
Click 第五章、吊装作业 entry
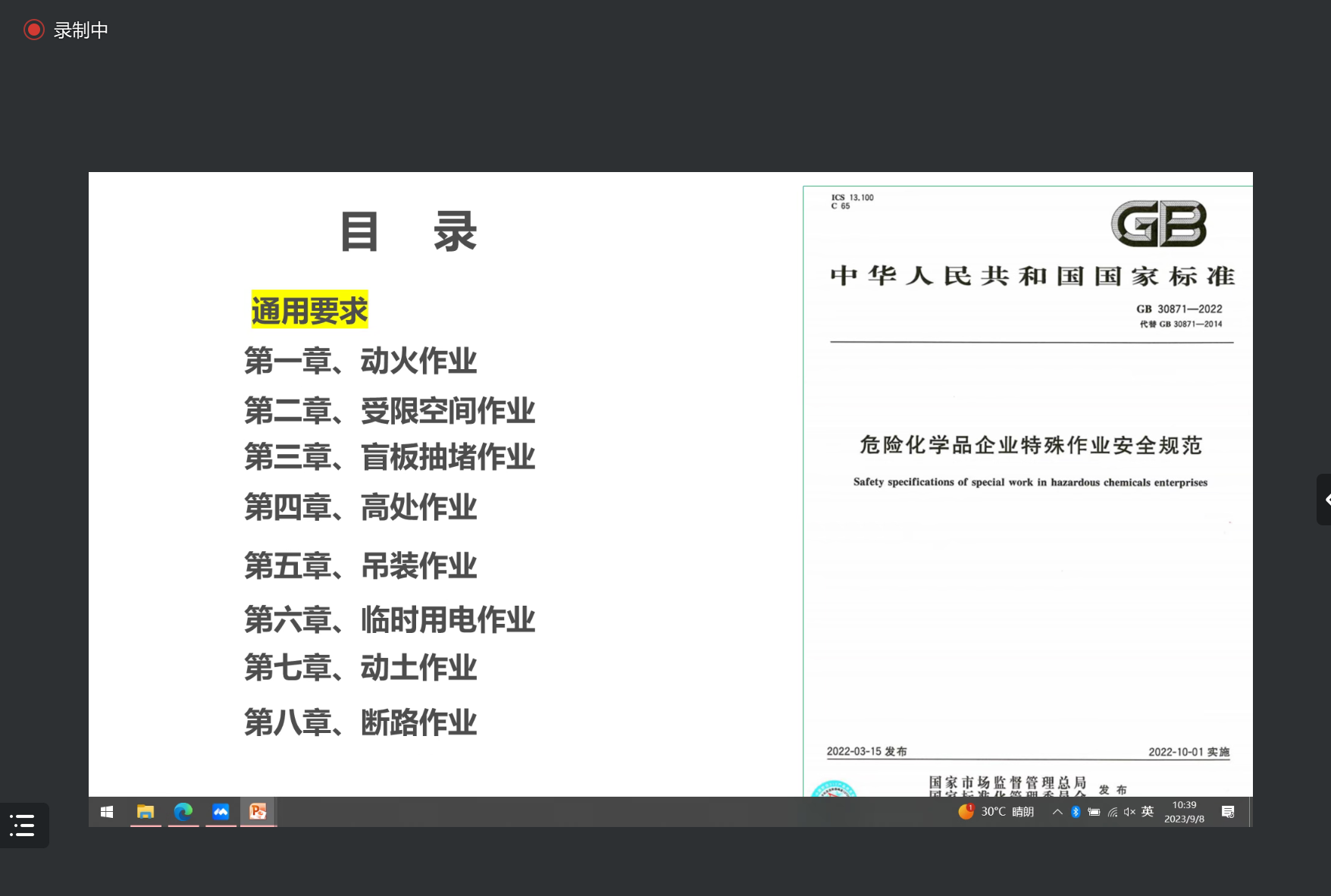coord(360,565)
